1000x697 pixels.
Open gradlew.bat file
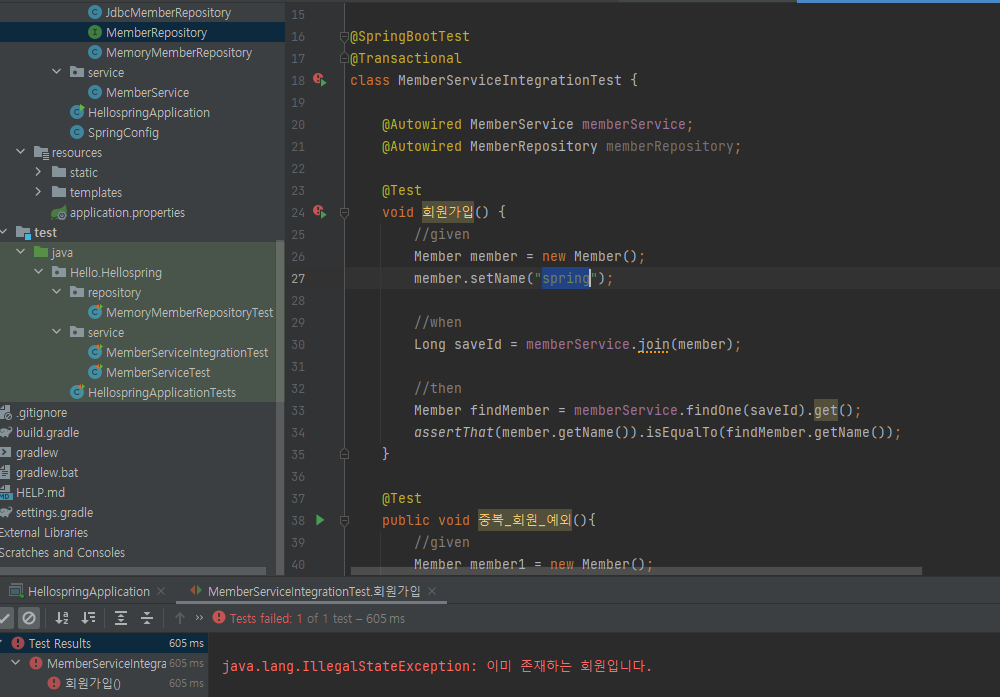[x=40, y=473]
